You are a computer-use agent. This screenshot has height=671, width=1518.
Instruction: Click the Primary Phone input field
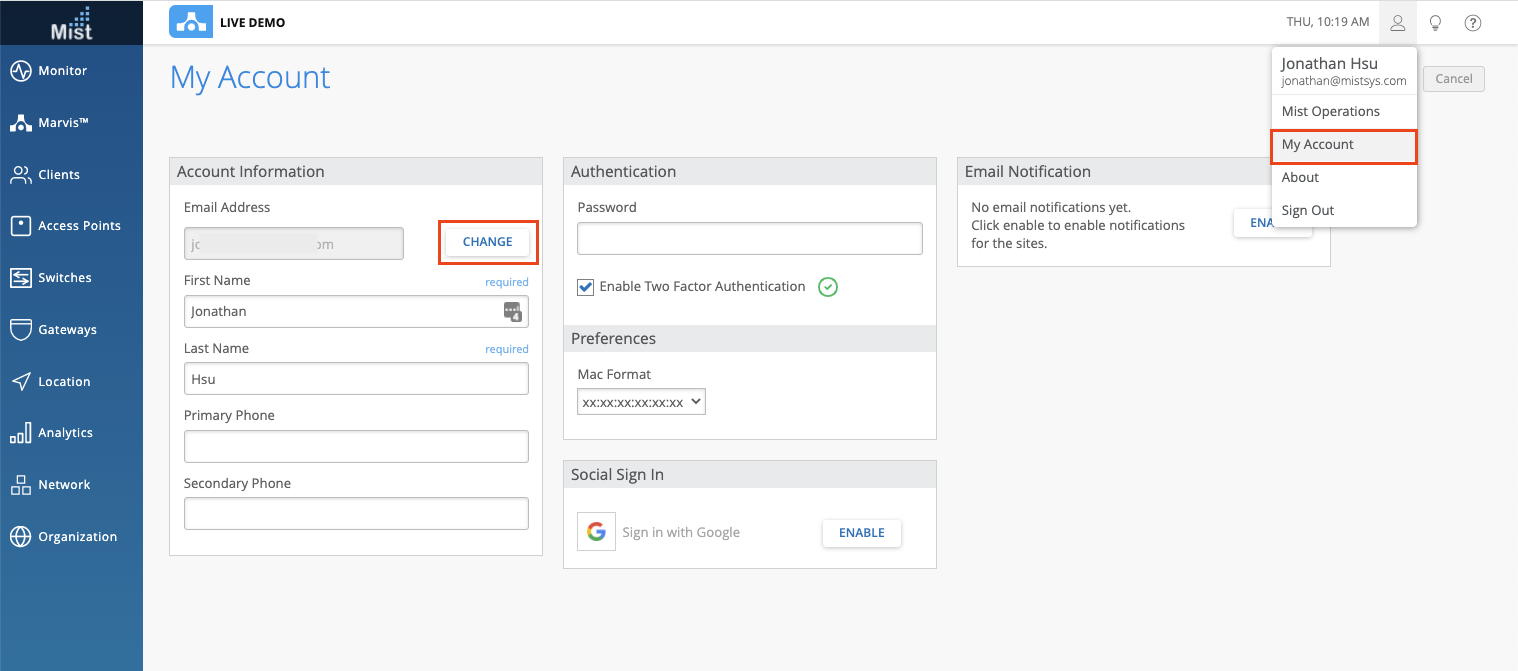coord(356,447)
